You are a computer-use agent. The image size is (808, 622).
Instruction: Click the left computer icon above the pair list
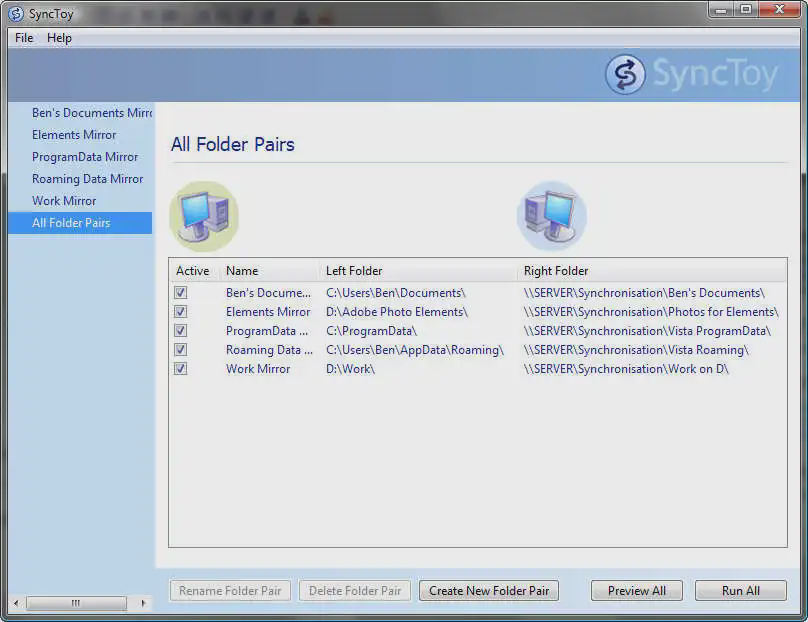pyautogui.click(x=204, y=213)
